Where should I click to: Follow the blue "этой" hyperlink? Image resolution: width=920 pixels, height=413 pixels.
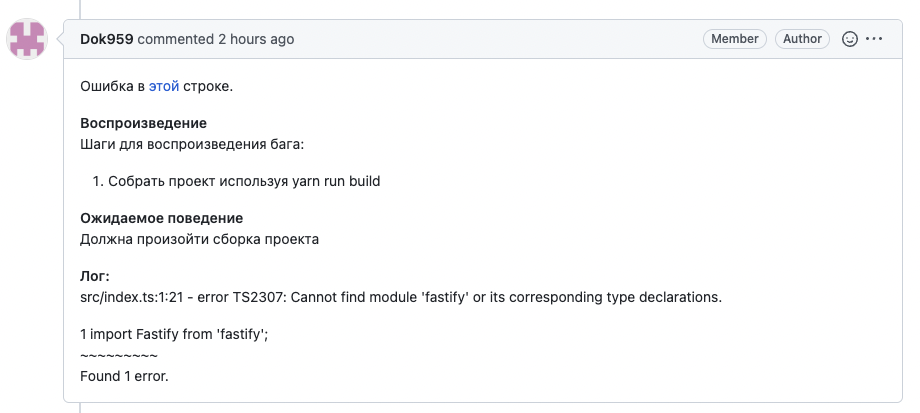(x=164, y=87)
